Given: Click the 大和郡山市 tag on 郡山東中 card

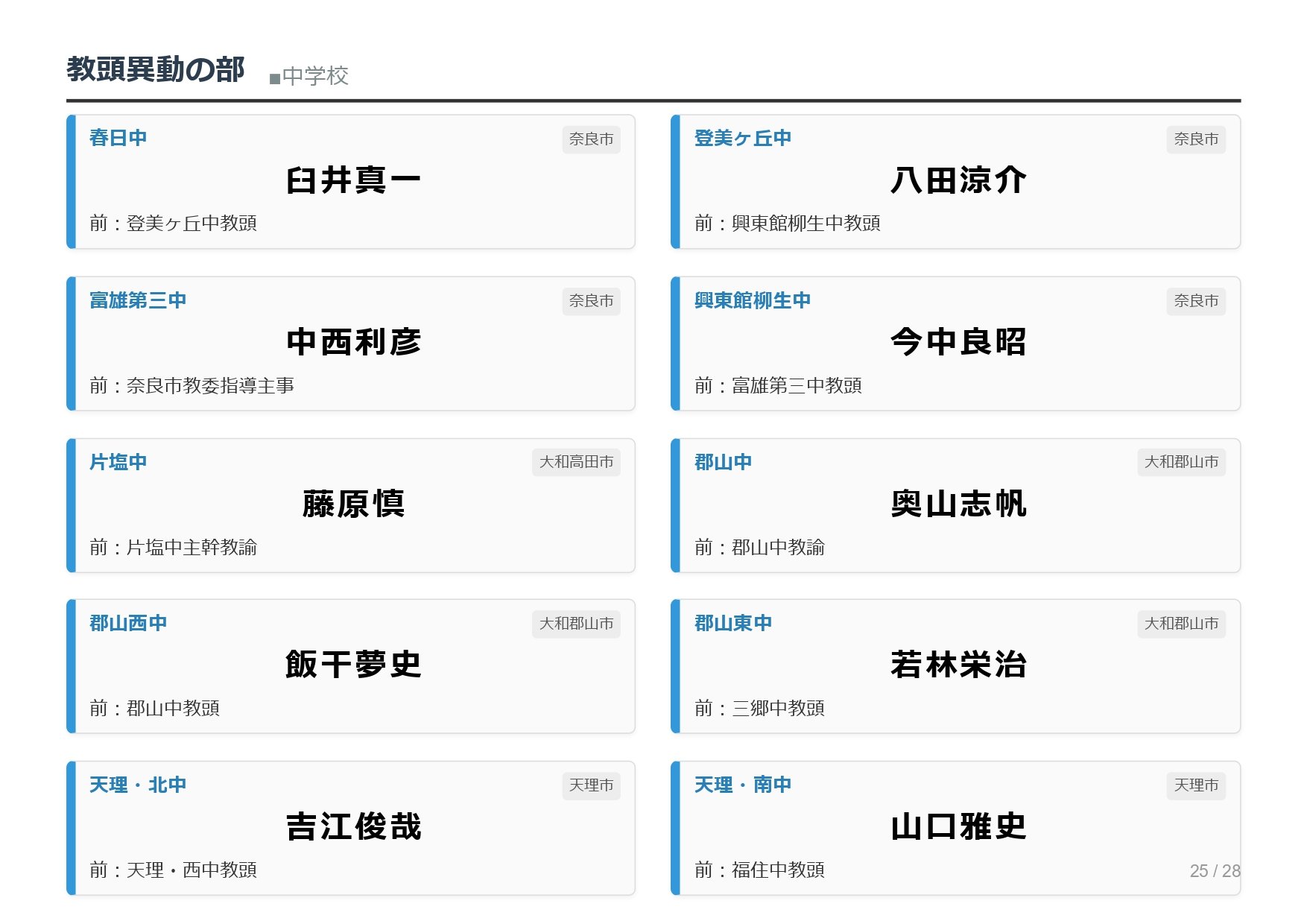Looking at the screenshot, I should 1181,624.
